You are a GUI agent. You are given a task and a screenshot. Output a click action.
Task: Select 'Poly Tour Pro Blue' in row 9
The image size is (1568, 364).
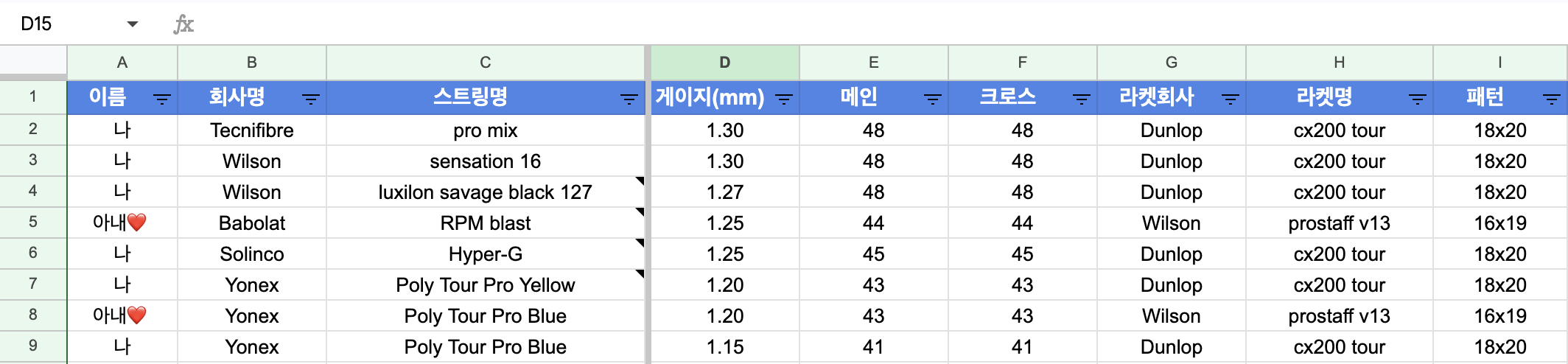[486, 346]
